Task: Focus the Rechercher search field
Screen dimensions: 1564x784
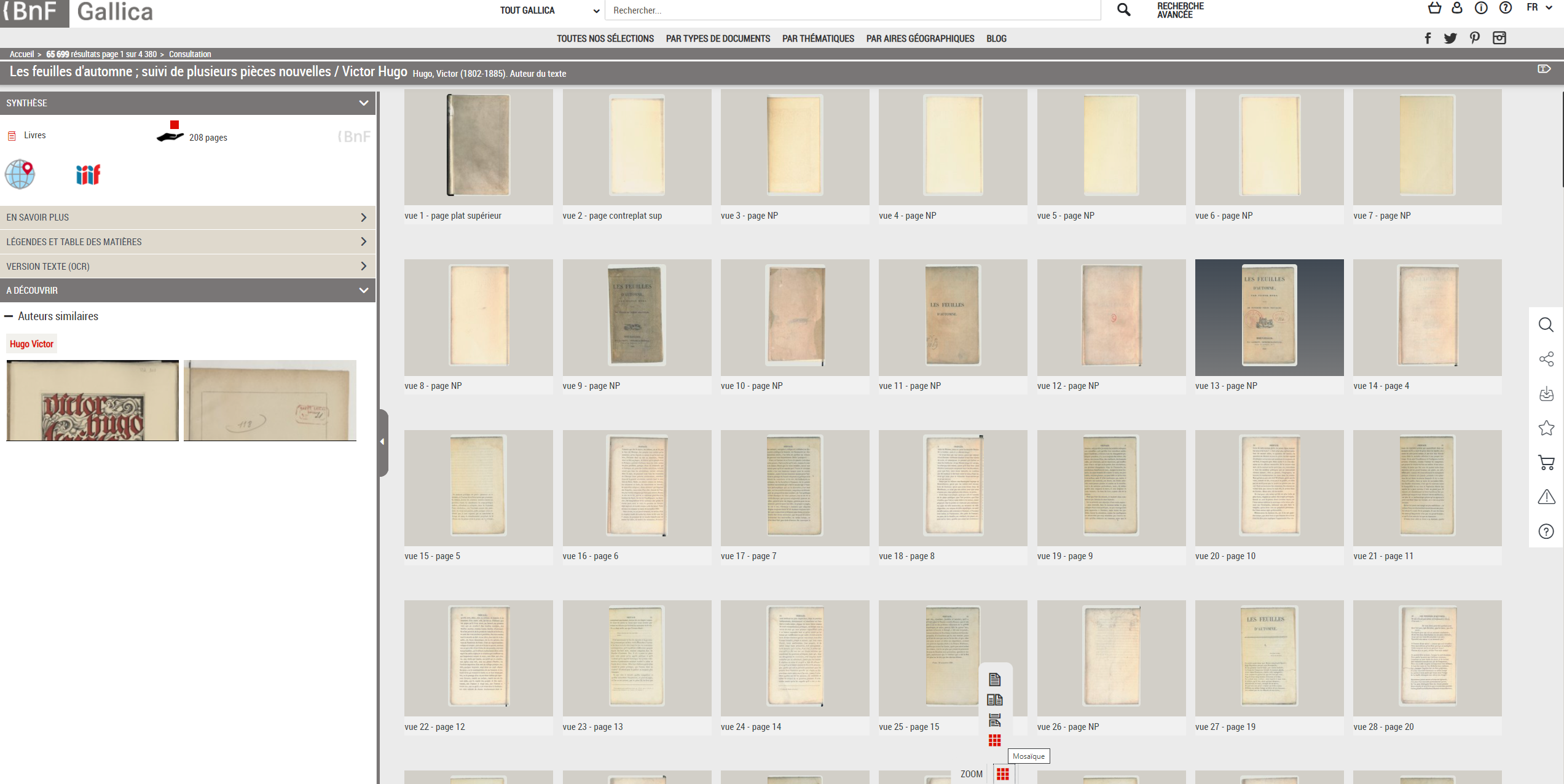Action: coord(852,10)
